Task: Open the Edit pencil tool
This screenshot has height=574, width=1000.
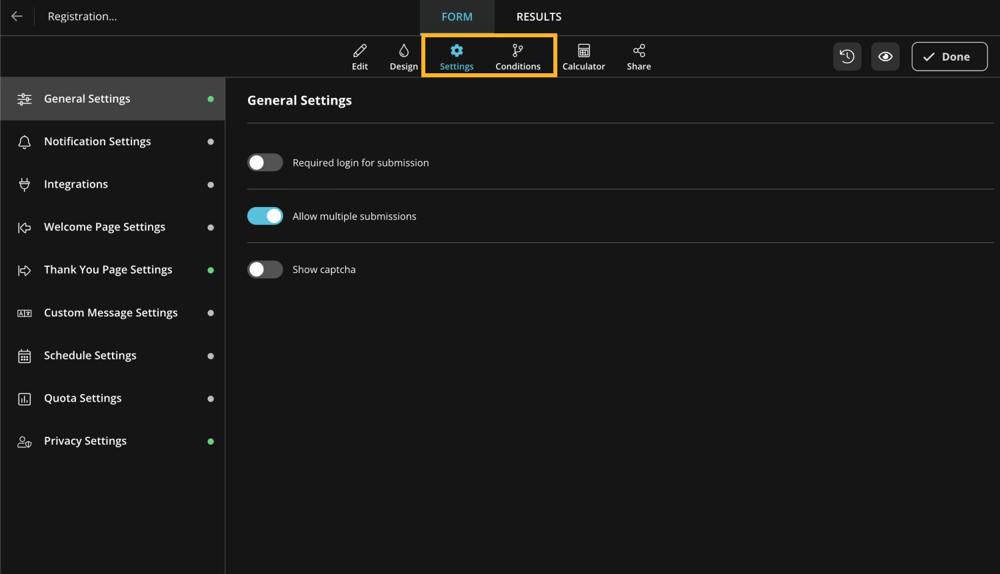Action: click(x=360, y=57)
